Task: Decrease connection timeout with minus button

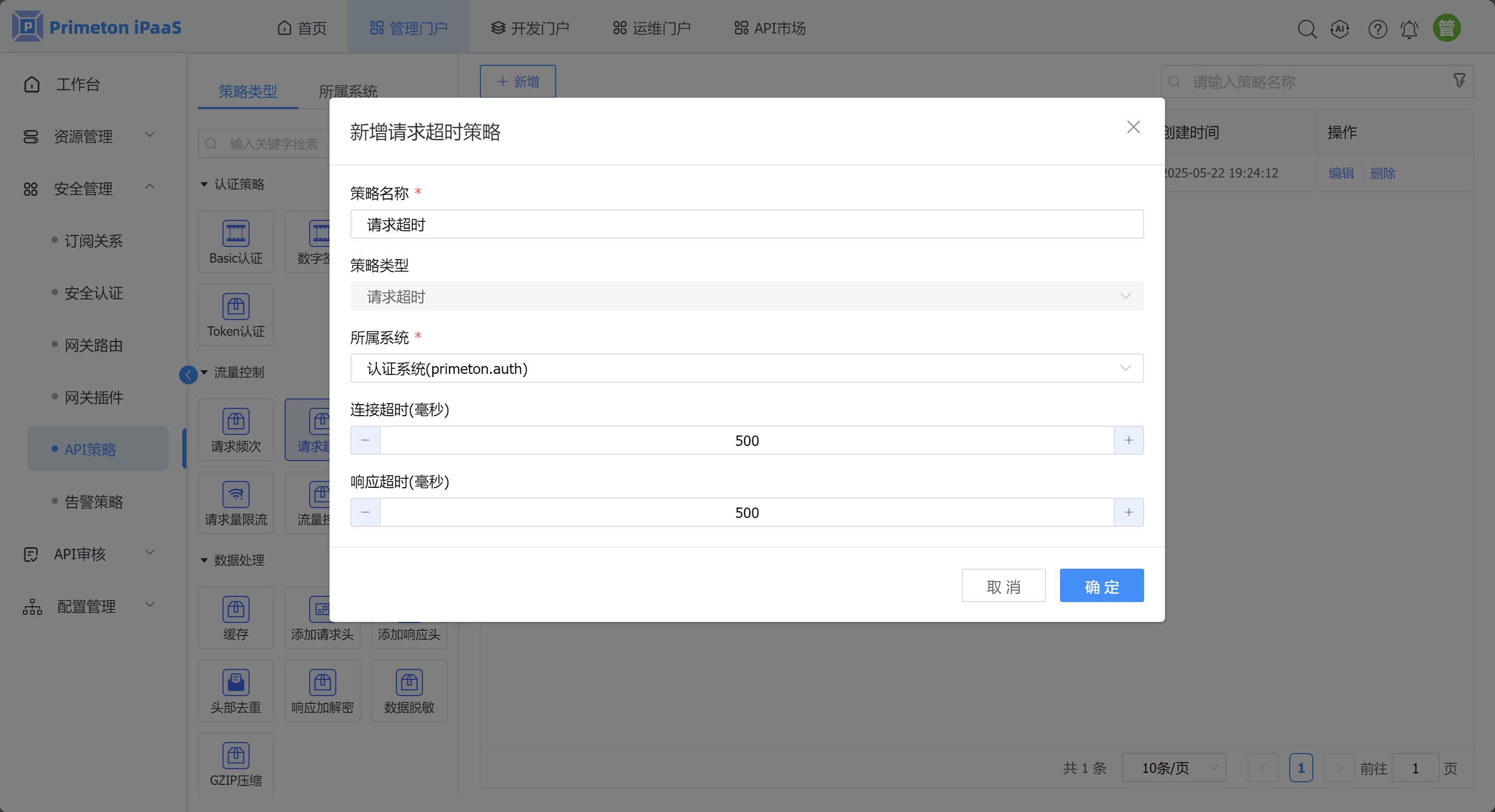Action: (366, 441)
